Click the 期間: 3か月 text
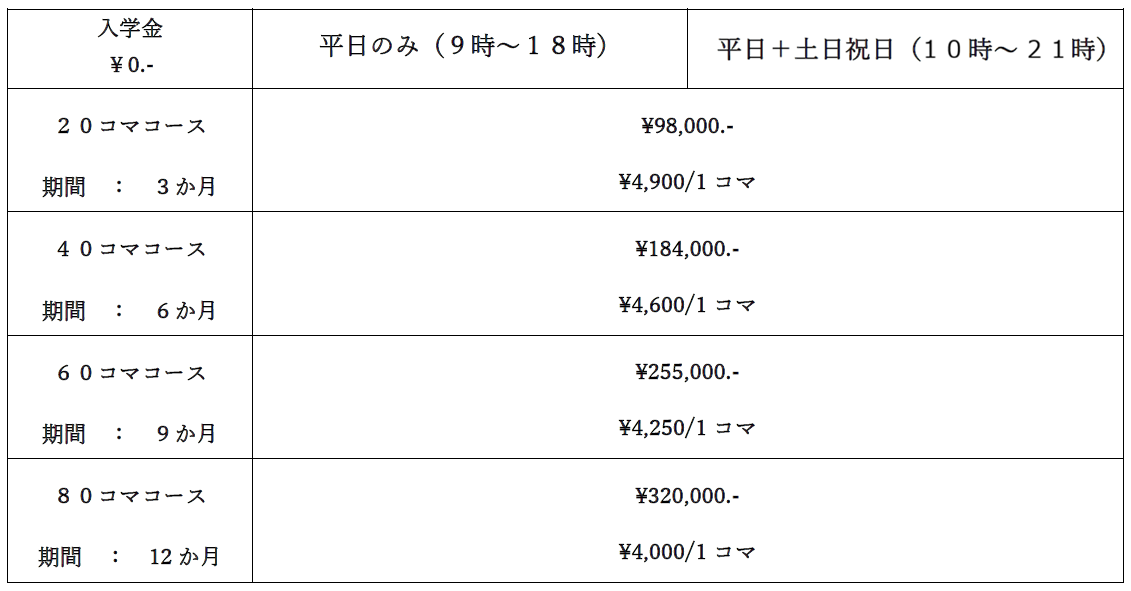Screen dimensions: 1131x591 [129, 187]
